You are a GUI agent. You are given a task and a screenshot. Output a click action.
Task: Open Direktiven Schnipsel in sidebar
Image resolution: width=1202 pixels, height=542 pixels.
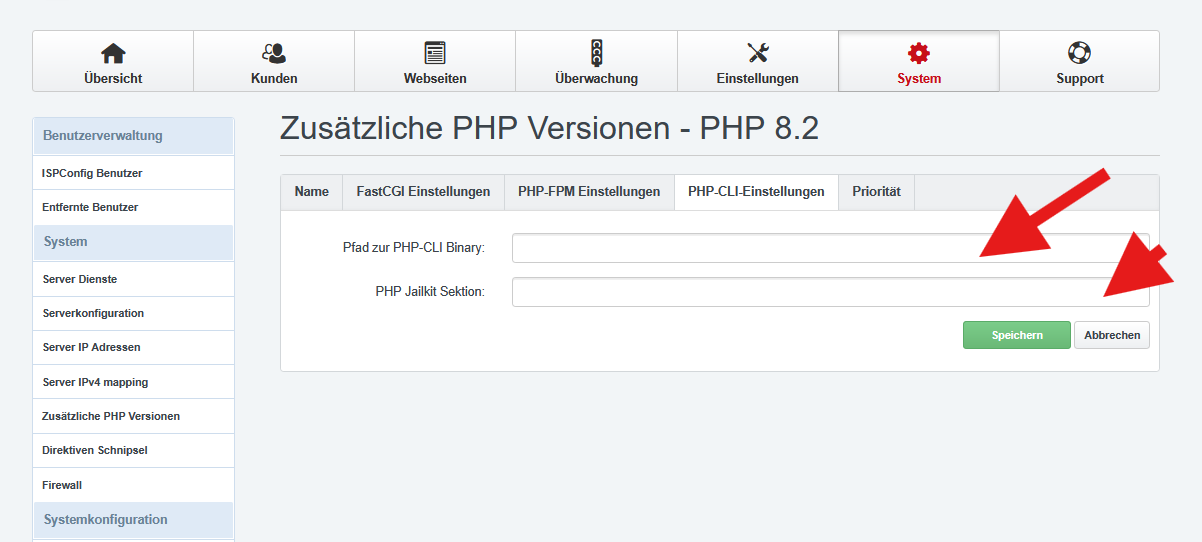pyautogui.click(x=134, y=450)
